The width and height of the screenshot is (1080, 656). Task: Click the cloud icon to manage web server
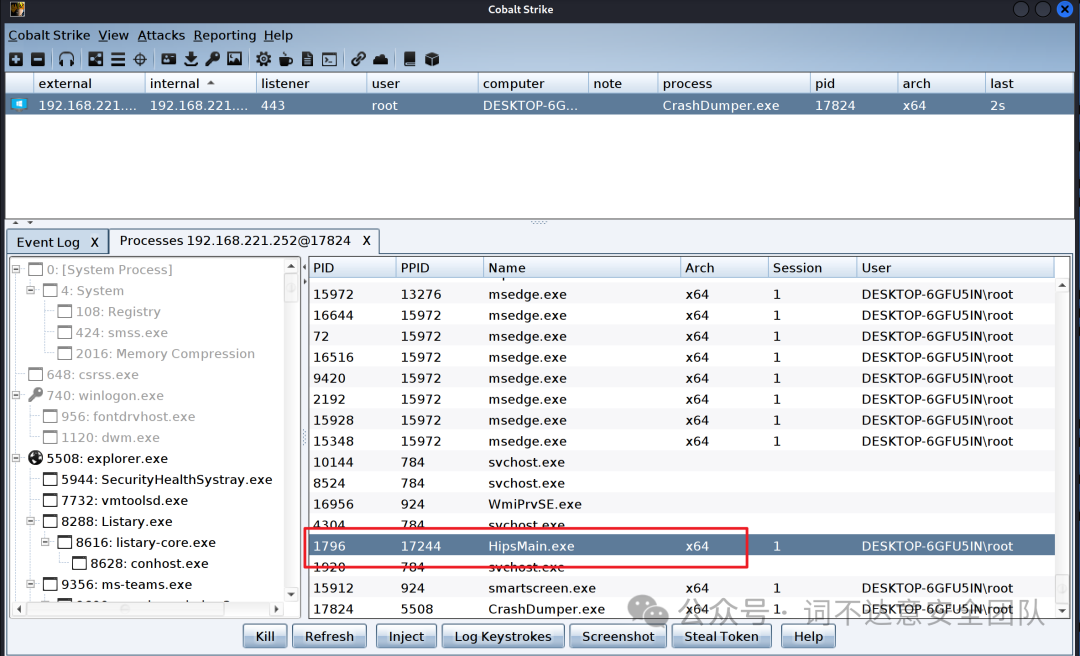pyautogui.click(x=380, y=60)
